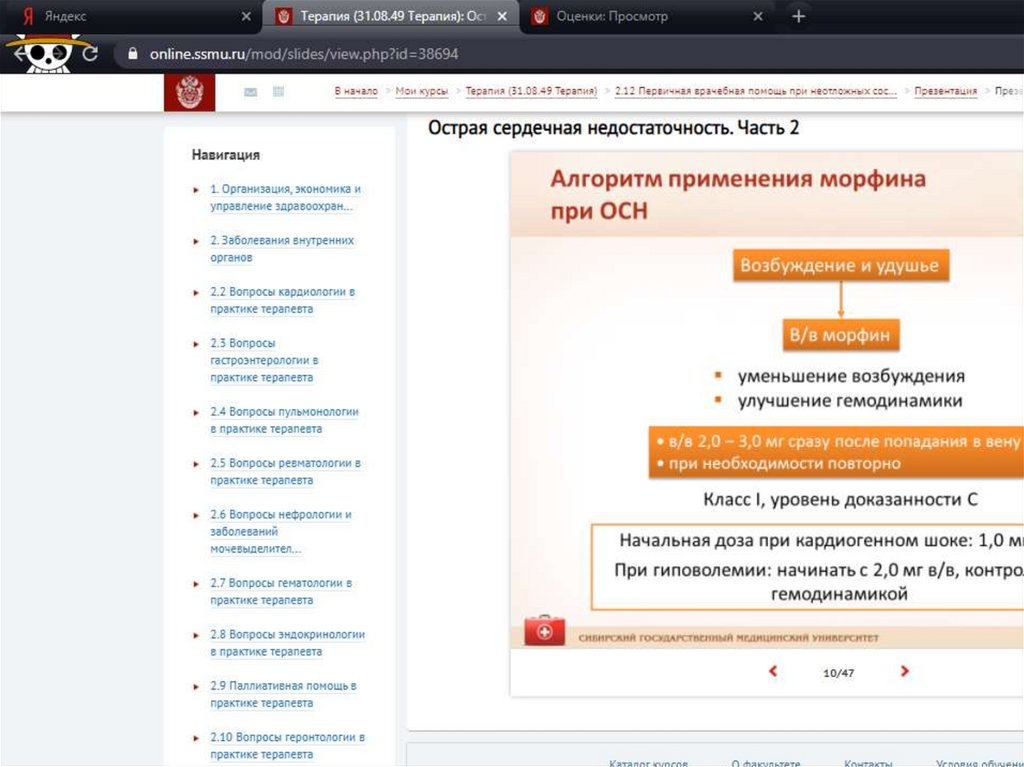Screen dimensions: 1024x767
Task: Open the new tab plus button
Action: (x=798, y=16)
